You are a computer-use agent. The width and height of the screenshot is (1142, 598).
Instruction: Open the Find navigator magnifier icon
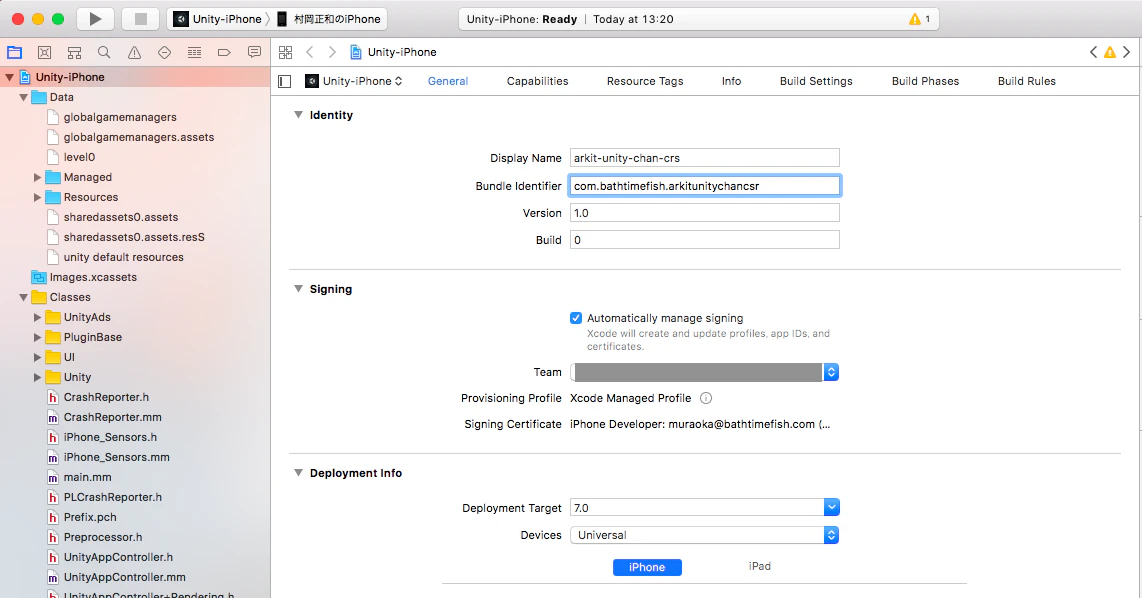click(x=104, y=52)
